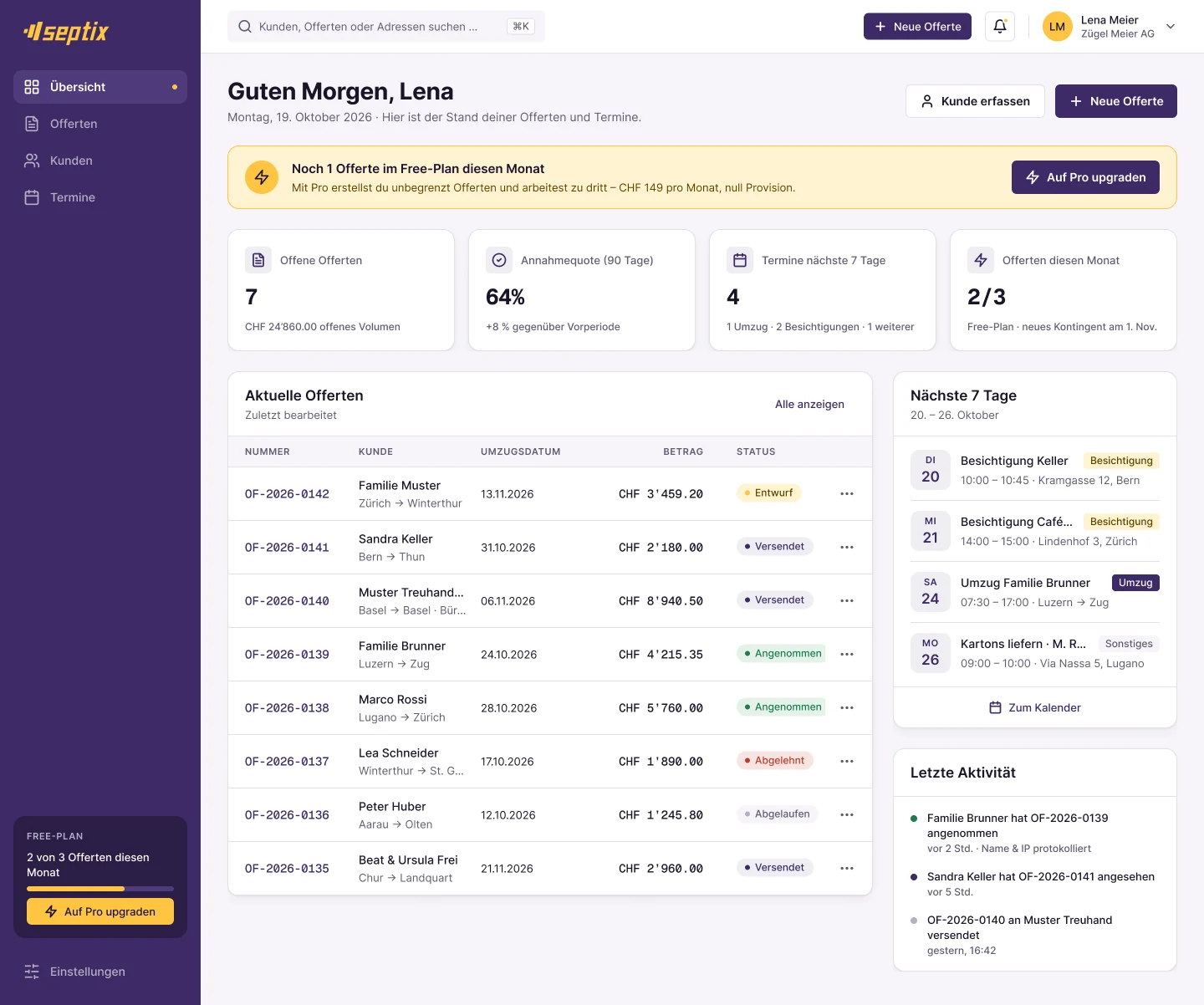Click the Abgelaufen status badge
1204x1005 pixels.
click(x=778, y=814)
